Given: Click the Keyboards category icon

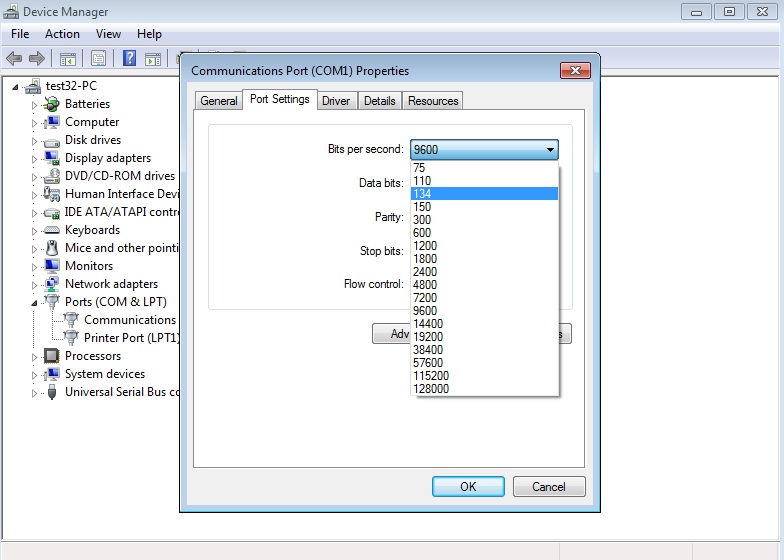Looking at the screenshot, I should pyautogui.click(x=52, y=230).
